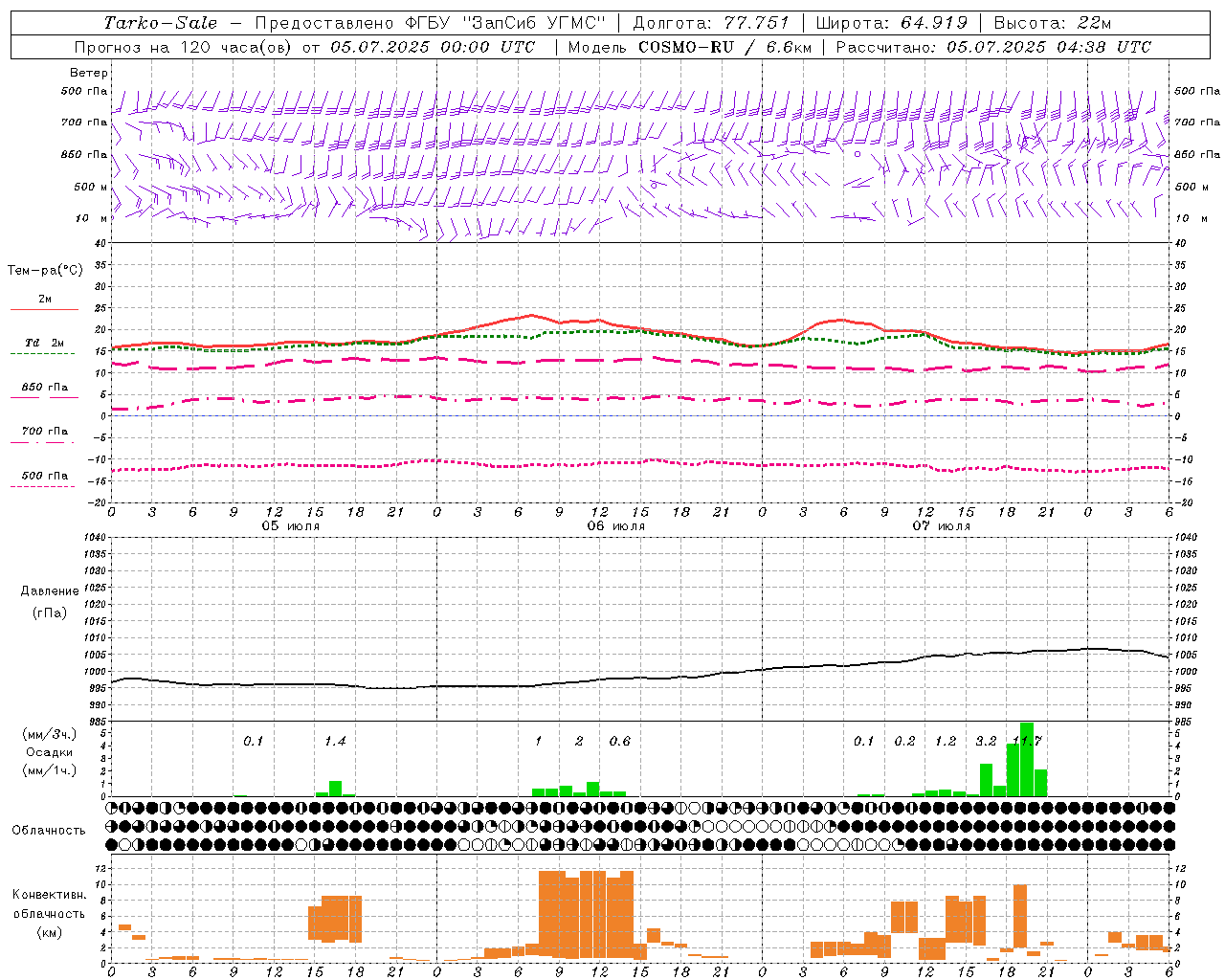Click the Долгота: 77.751 value
This screenshot has width=1225, height=980.
711,23
